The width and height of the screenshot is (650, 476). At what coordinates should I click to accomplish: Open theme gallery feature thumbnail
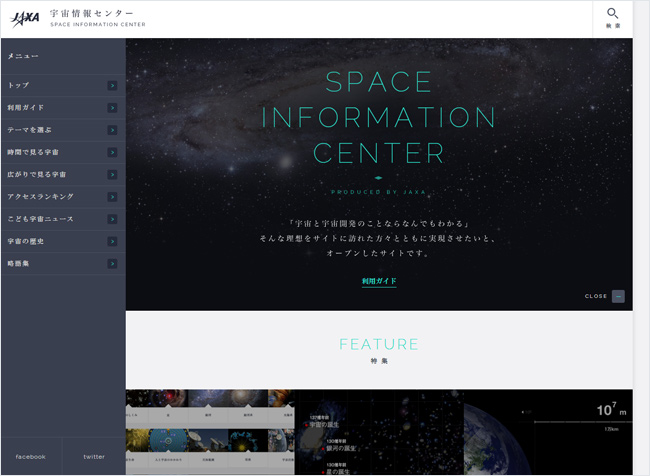point(210,432)
